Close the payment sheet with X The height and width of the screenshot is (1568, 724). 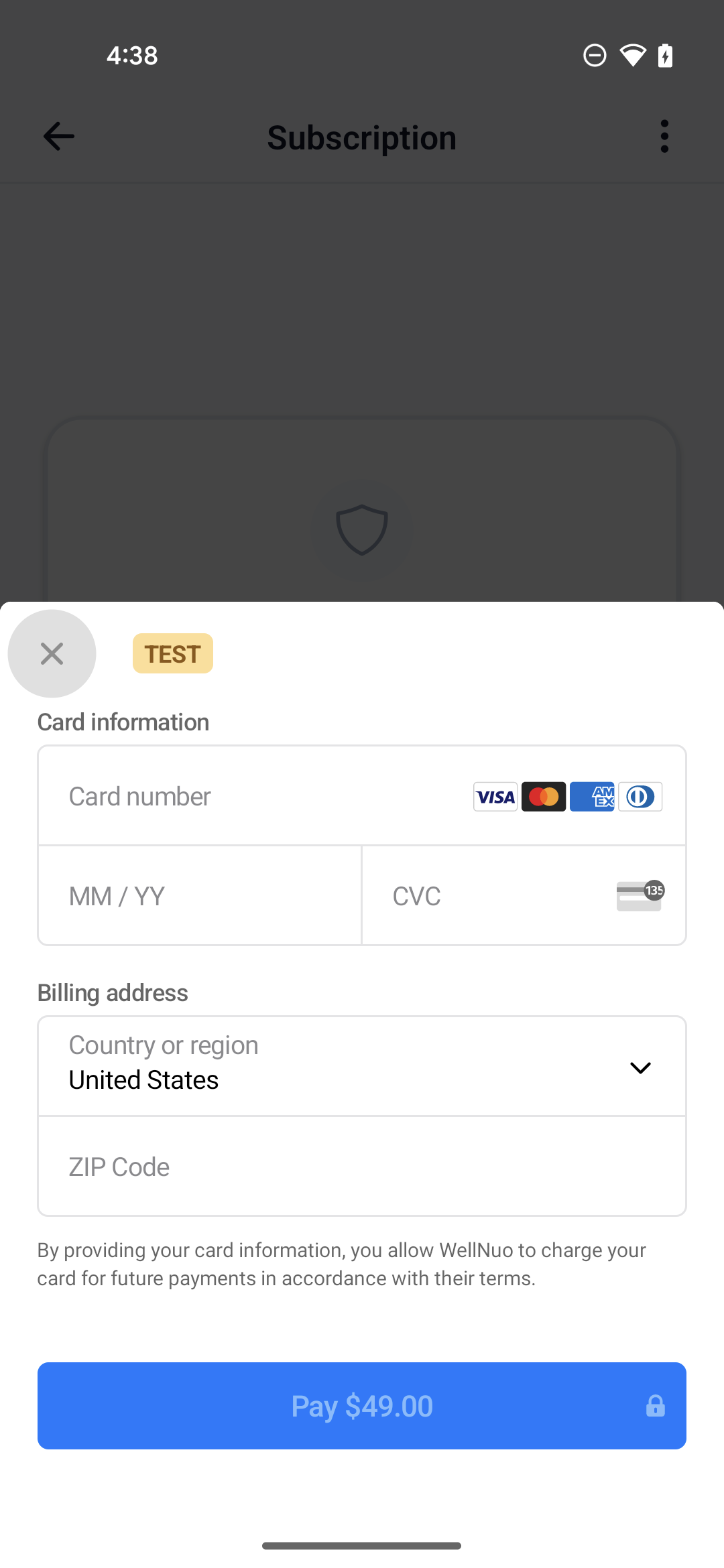(52, 653)
